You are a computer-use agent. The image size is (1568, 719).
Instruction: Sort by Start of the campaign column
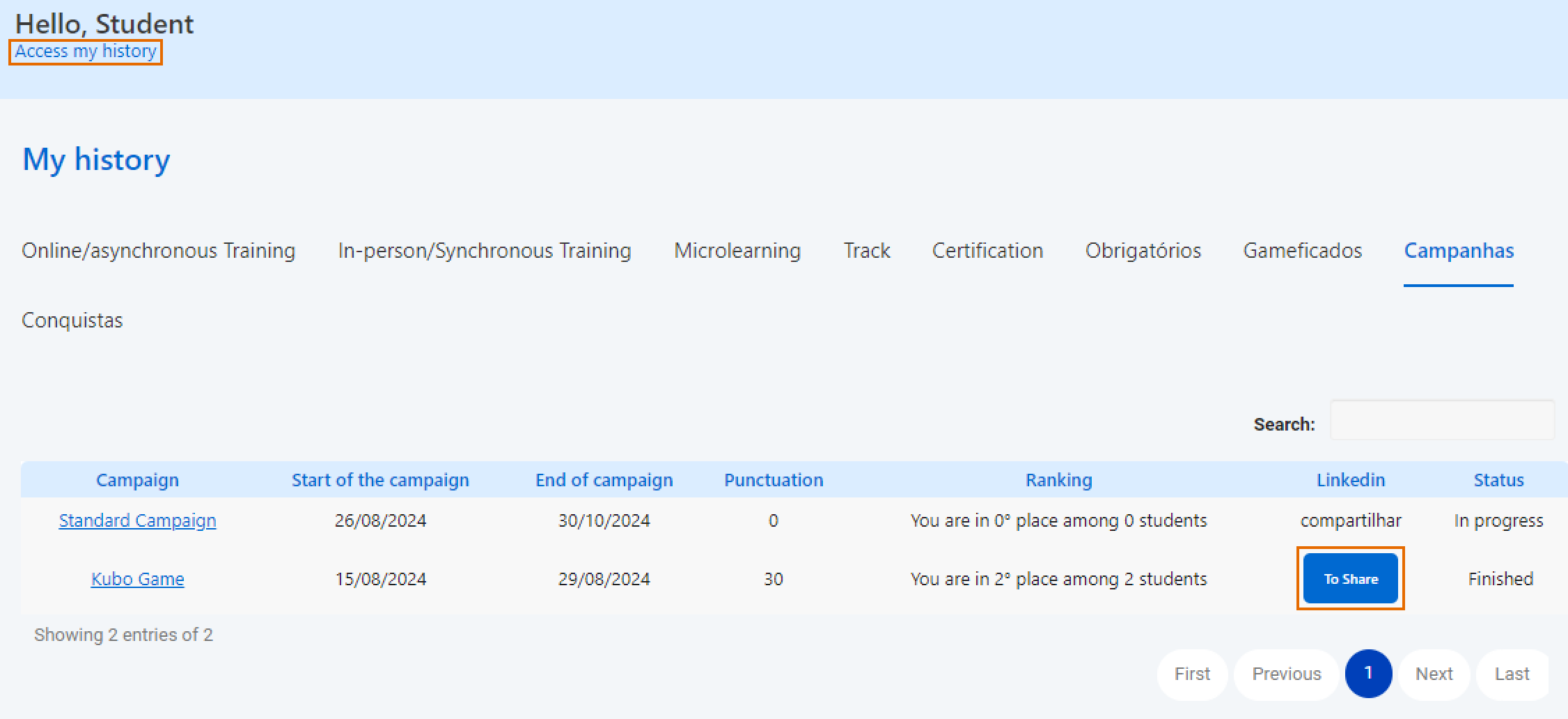coord(380,480)
